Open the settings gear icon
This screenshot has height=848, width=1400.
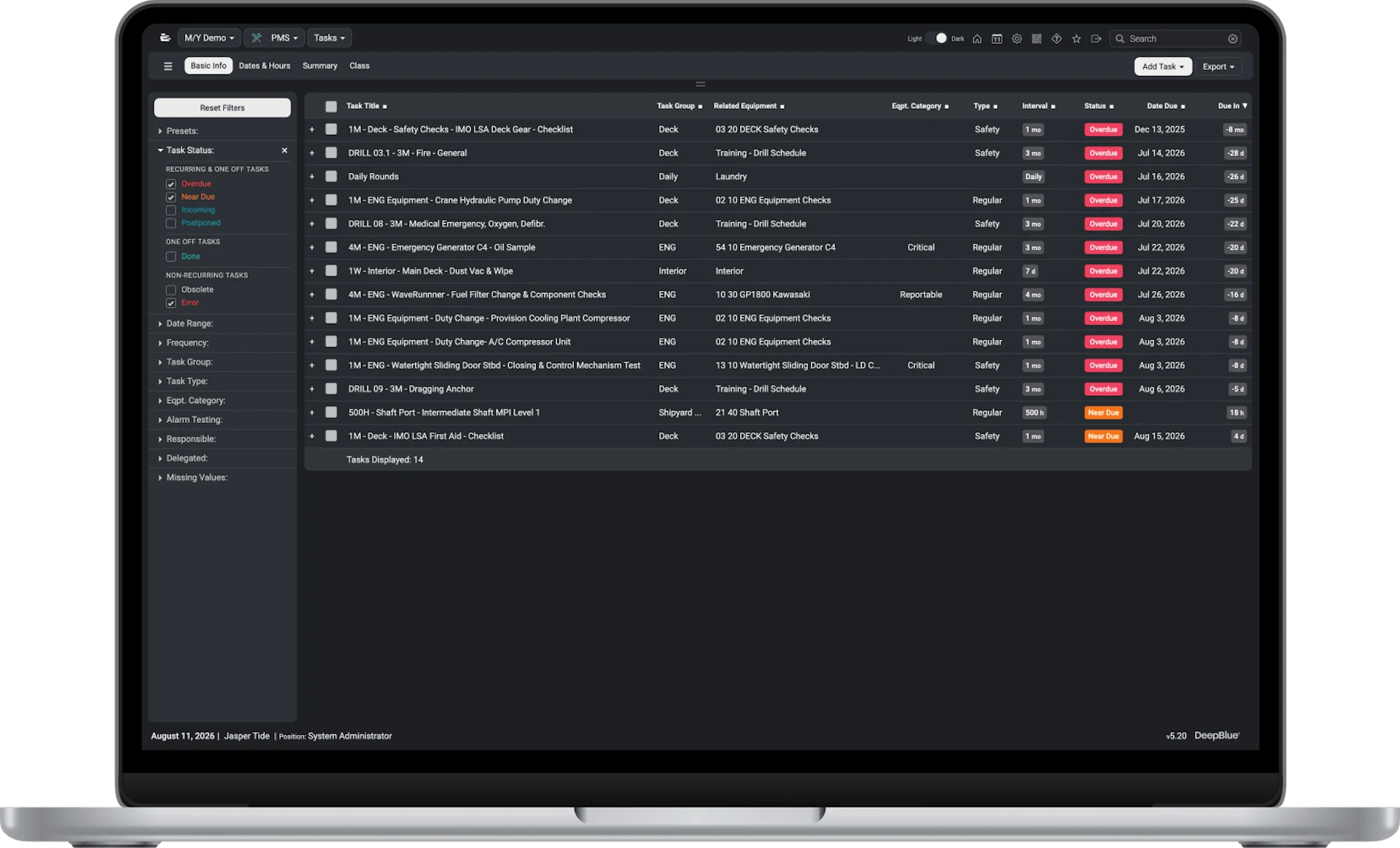point(1016,39)
